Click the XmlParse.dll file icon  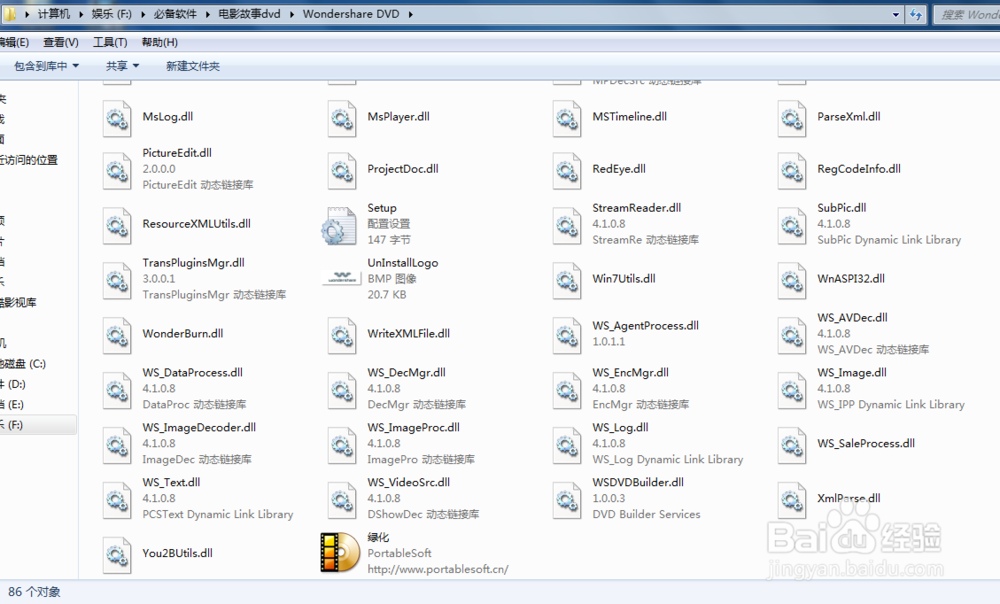pyautogui.click(x=792, y=500)
